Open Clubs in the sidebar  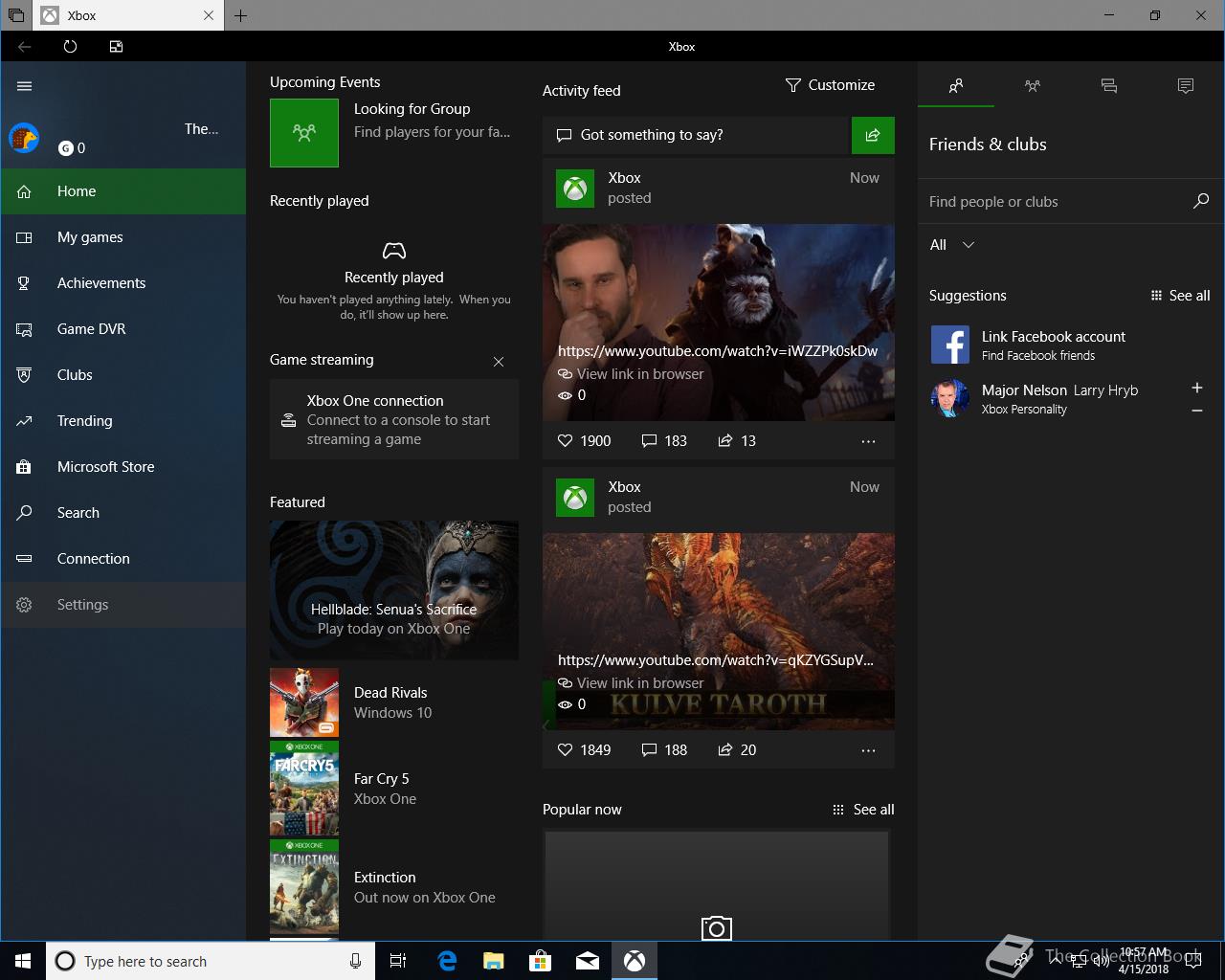(x=123, y=375)
